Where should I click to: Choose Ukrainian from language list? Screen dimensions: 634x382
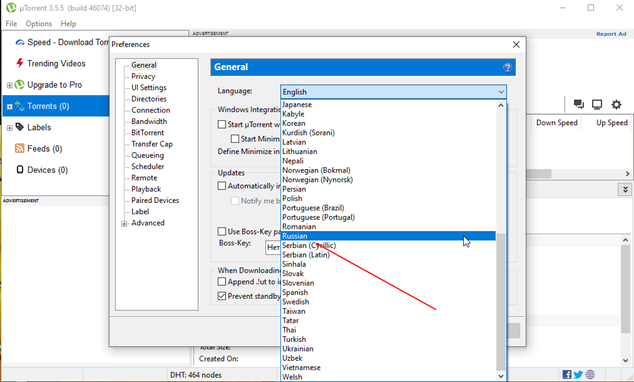coord(388,348)
